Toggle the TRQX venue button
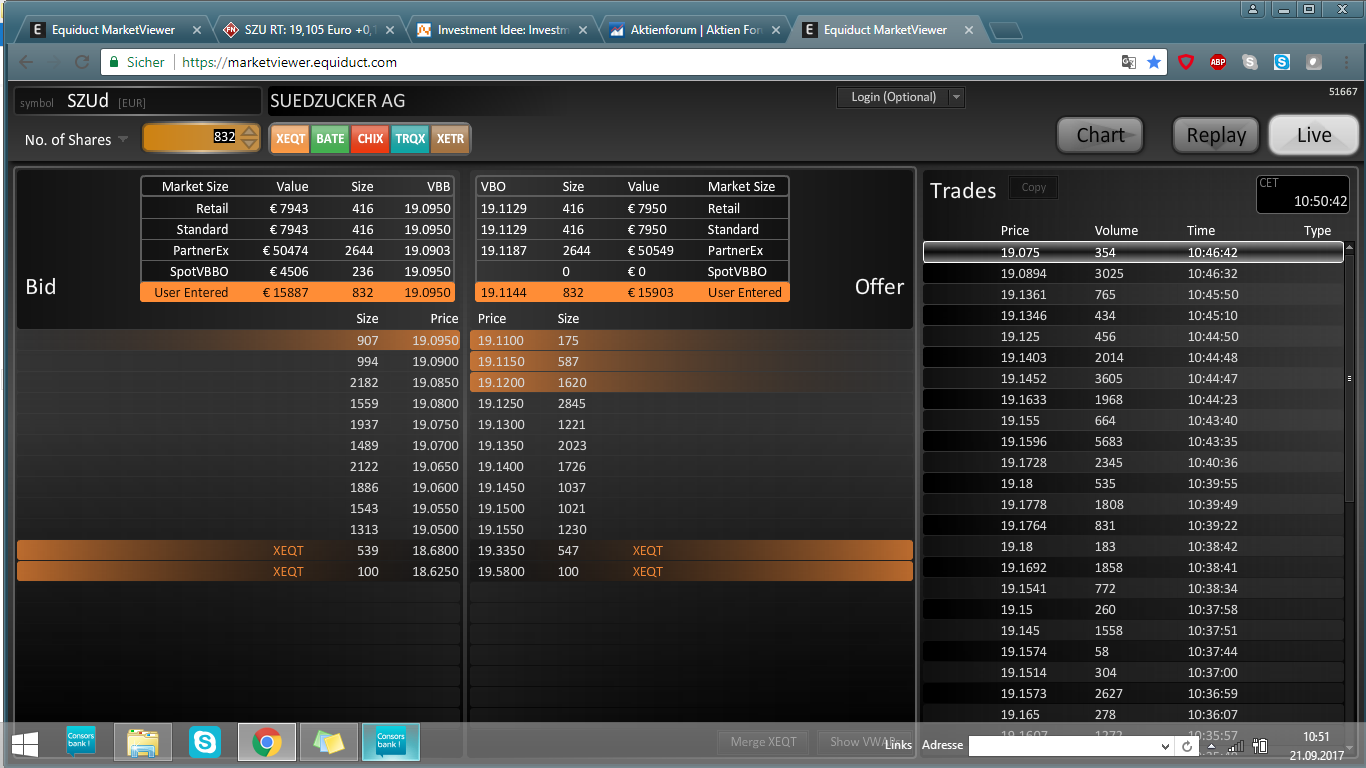 (410, 139)
